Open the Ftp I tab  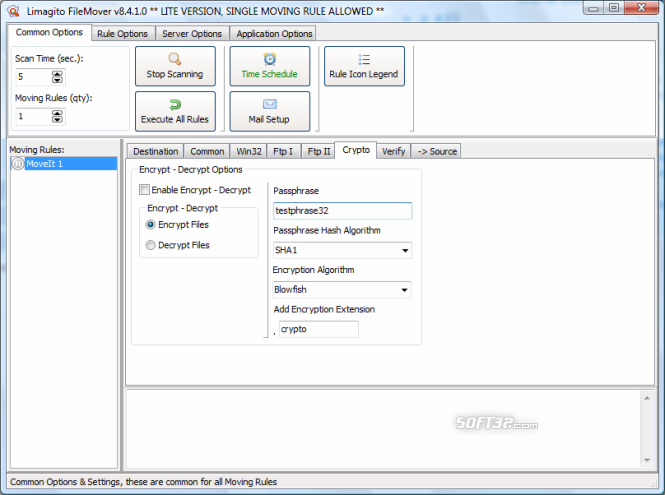coord(283,151)
